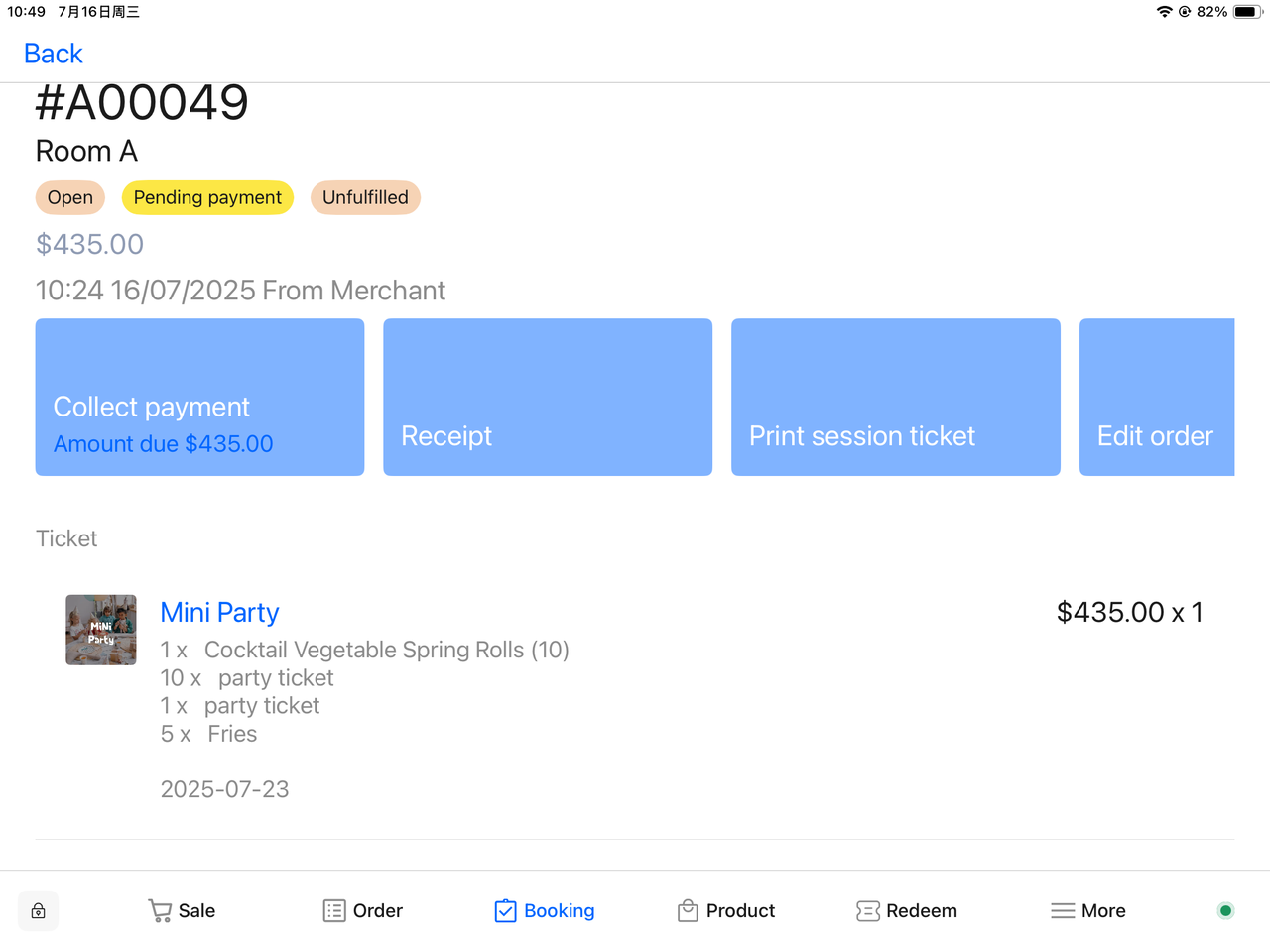
Task: Switch to the Product tab label
Action: point(740,911)
